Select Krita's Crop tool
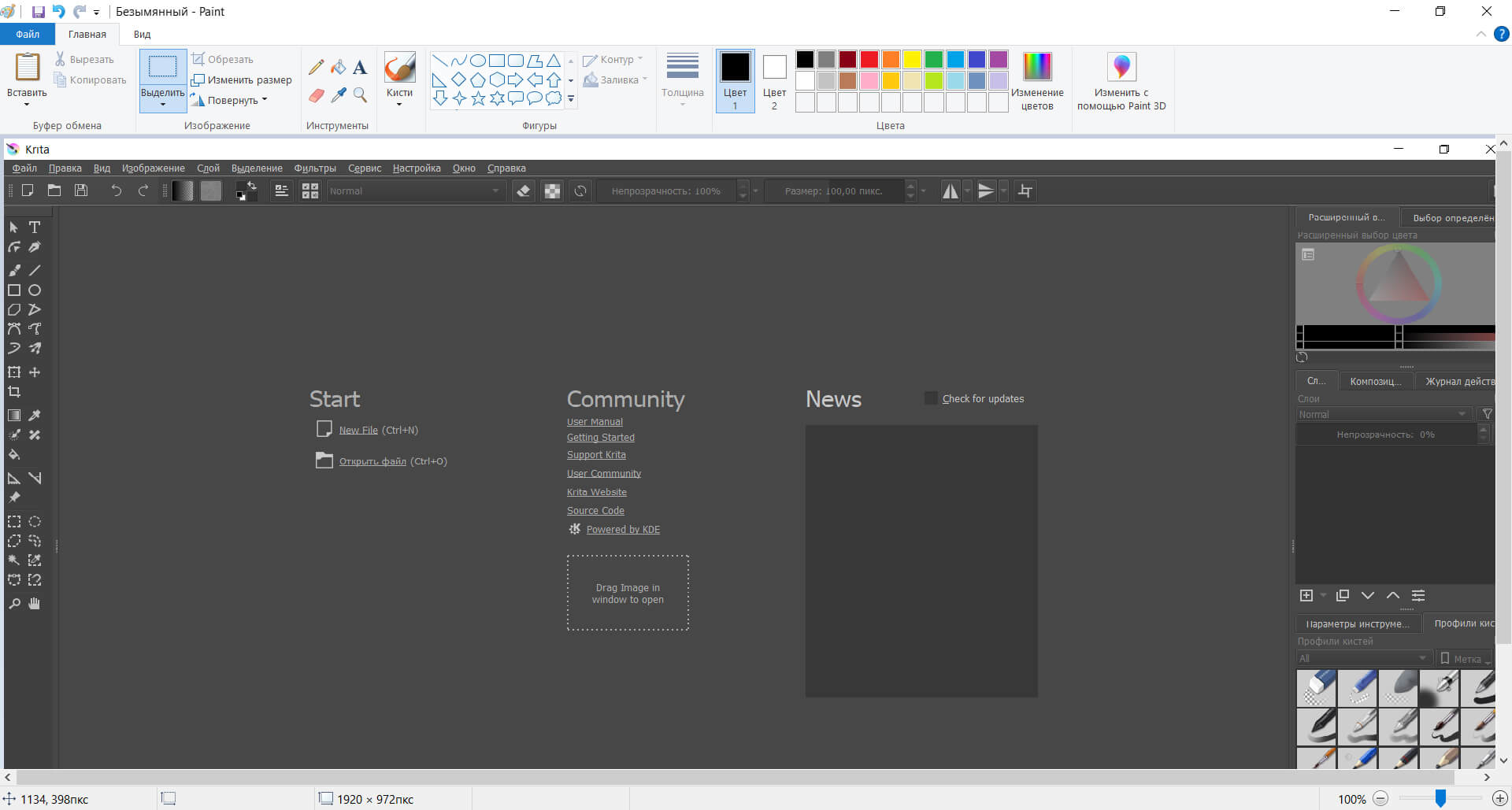 coord(14,392)
